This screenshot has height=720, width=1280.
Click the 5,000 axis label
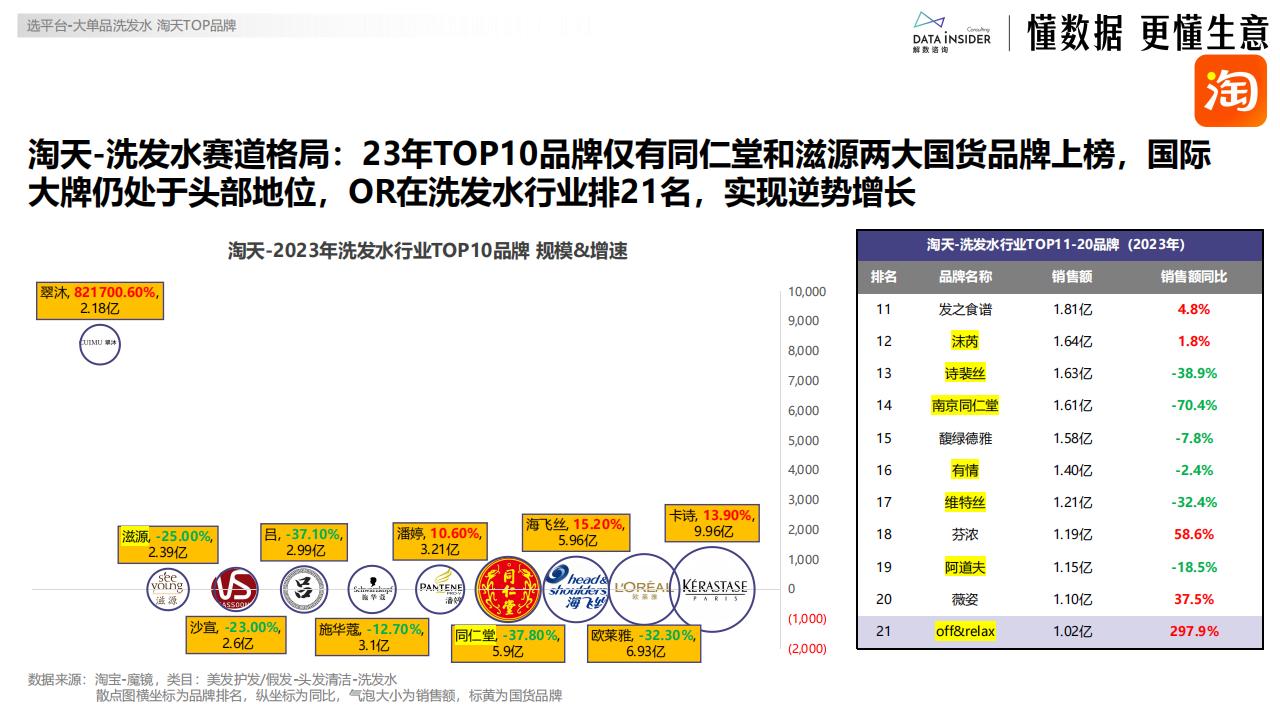pos(804,440)
